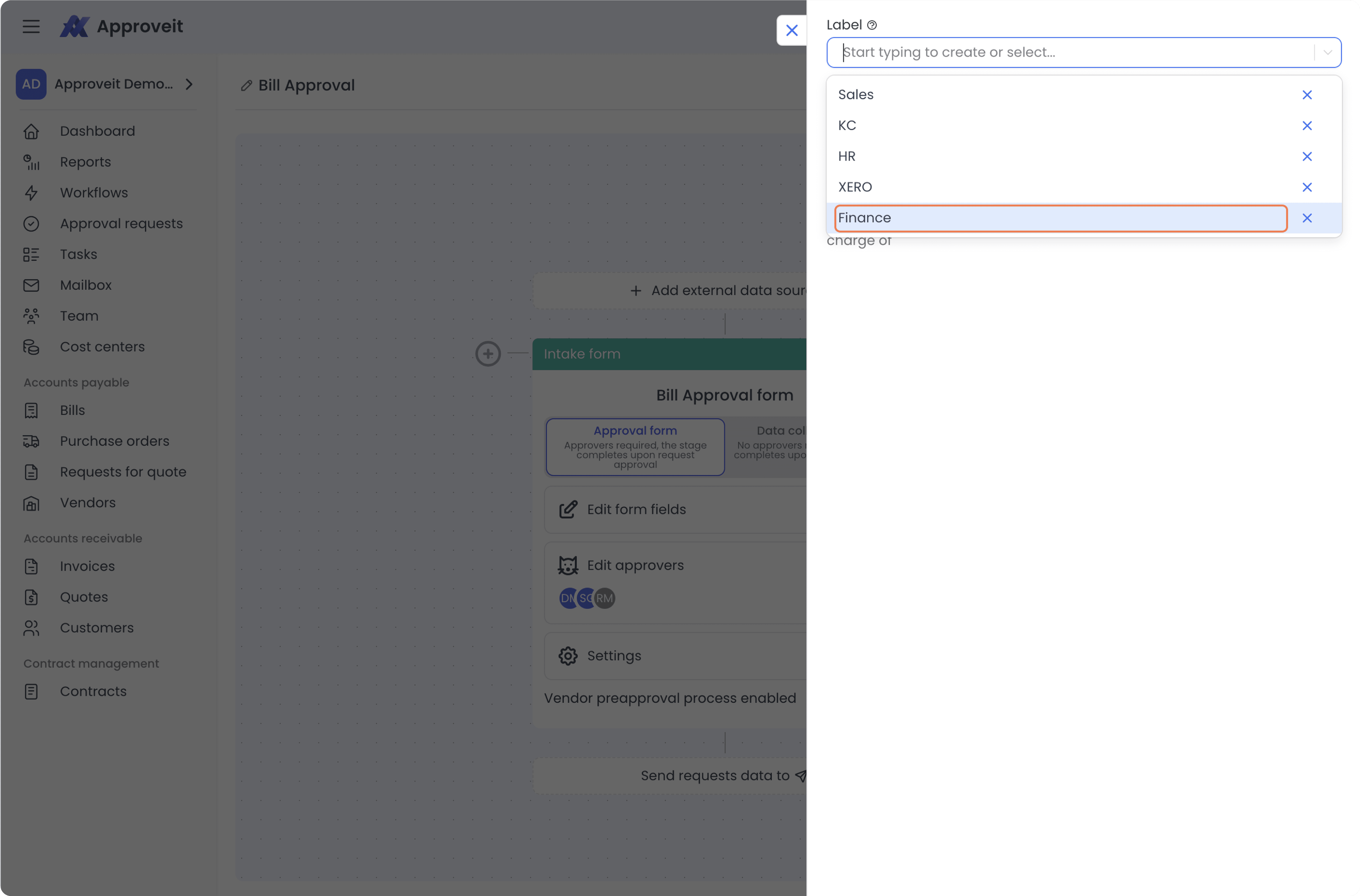
Task: Click the AD workspace avatar
Action: (x=31, y=84)
